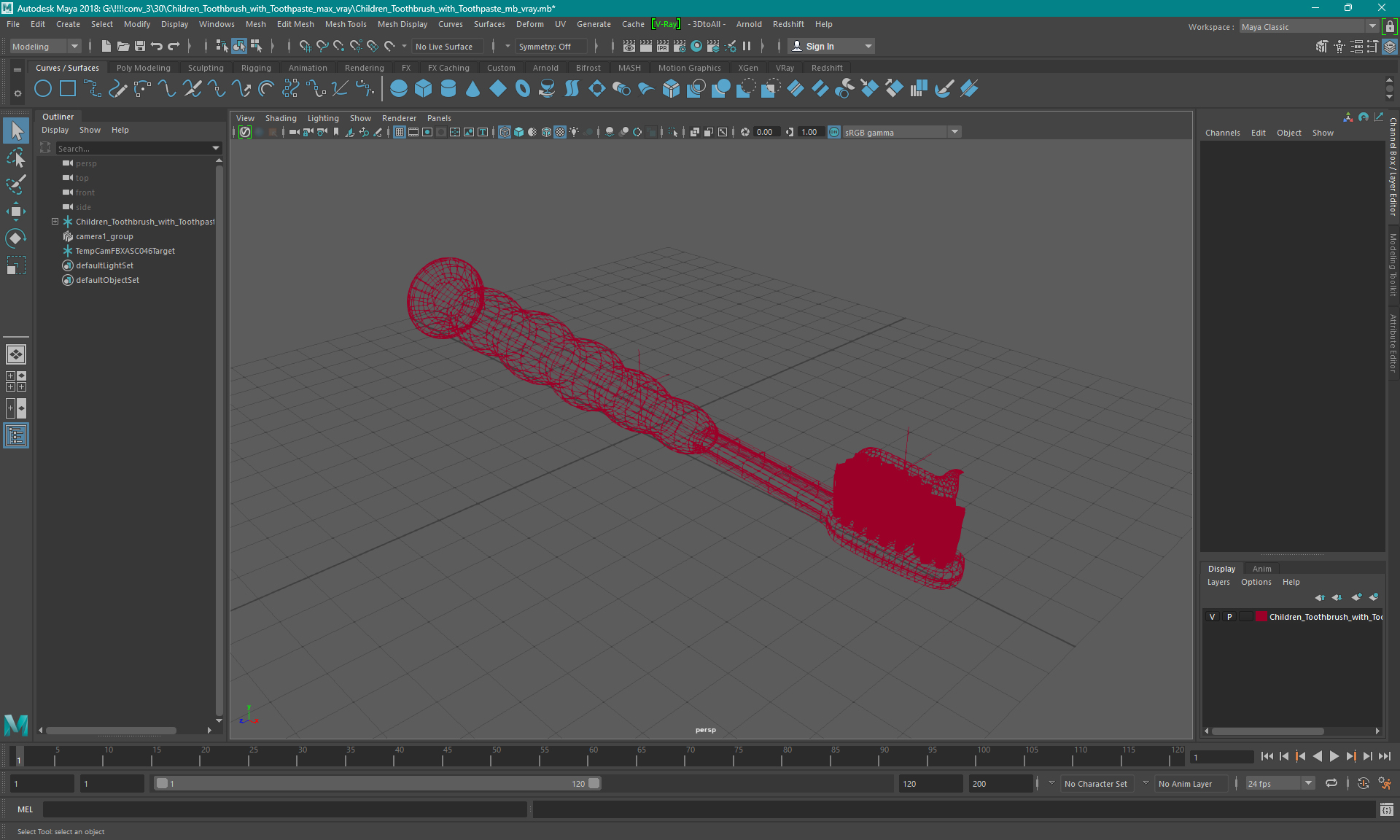Activate the Scale tool in toolbox
Viewport: 1400px width, 840px height.
point(16,265)
